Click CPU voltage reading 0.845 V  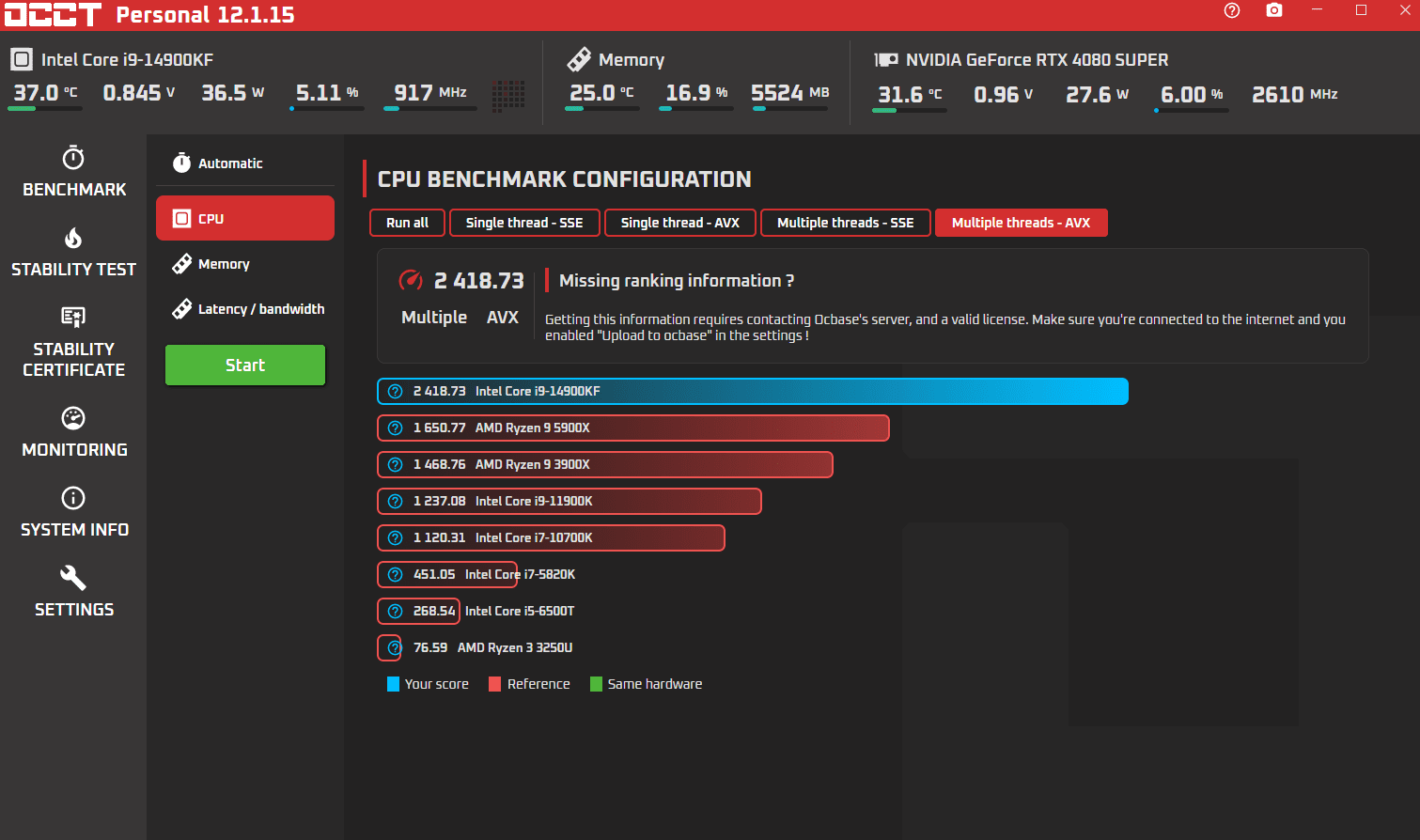tap(139, 93)
